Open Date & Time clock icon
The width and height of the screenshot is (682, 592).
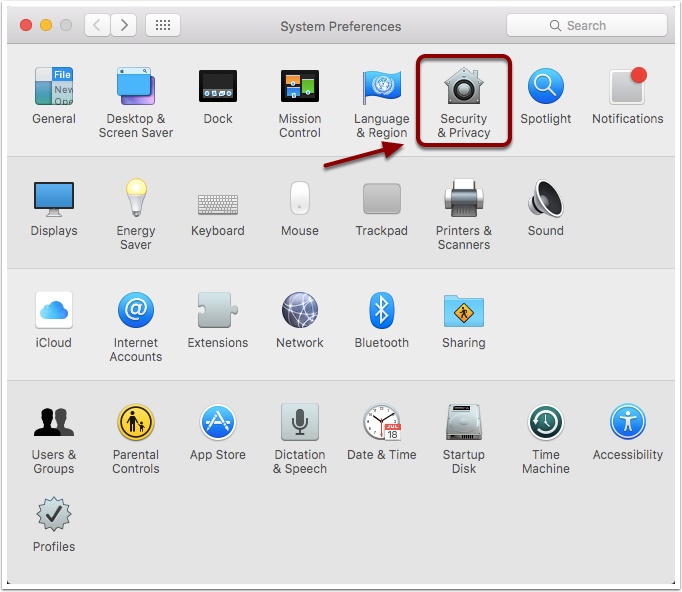pos(381,421)
